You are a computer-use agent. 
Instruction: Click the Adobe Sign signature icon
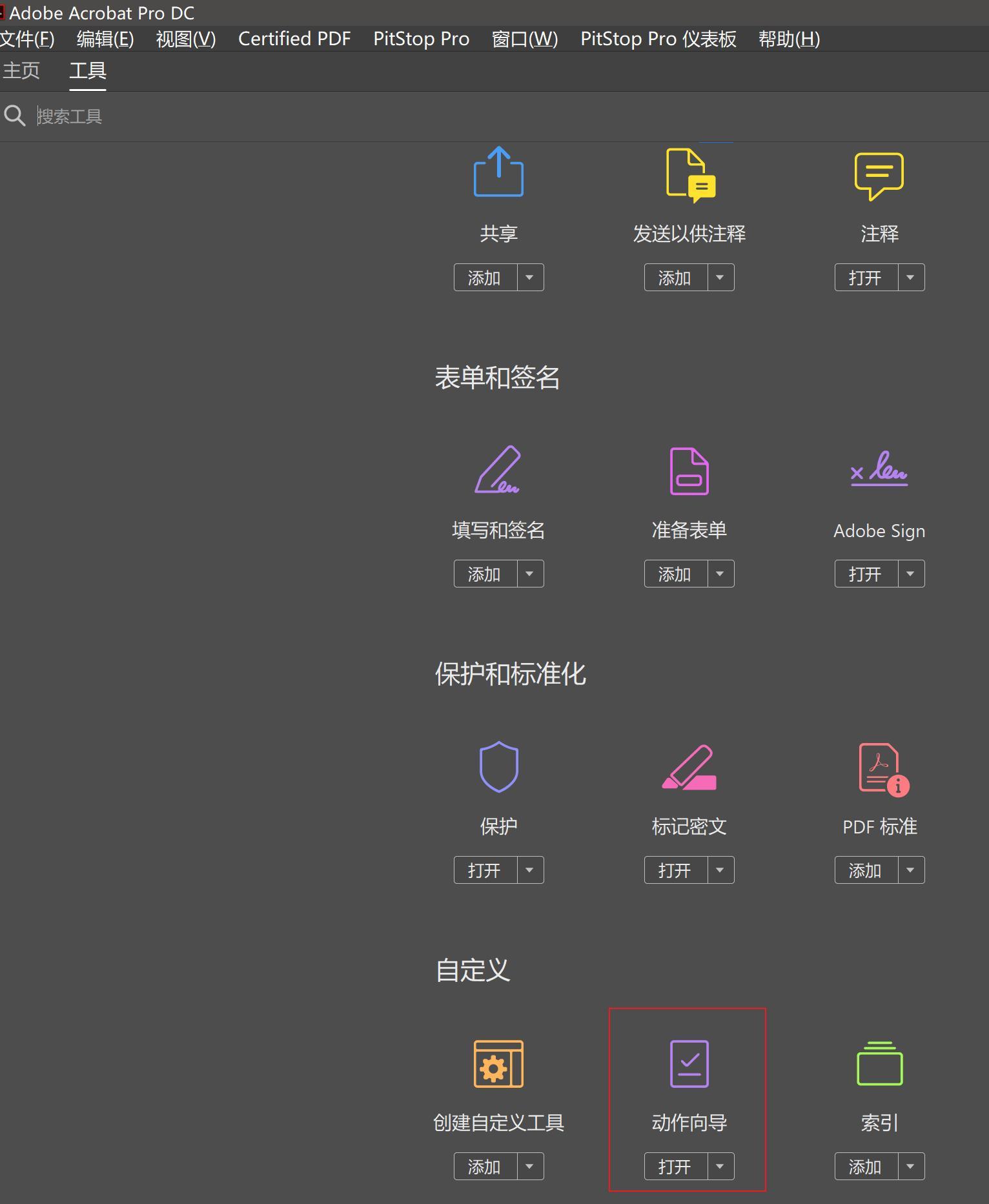(x=879, y=468)
